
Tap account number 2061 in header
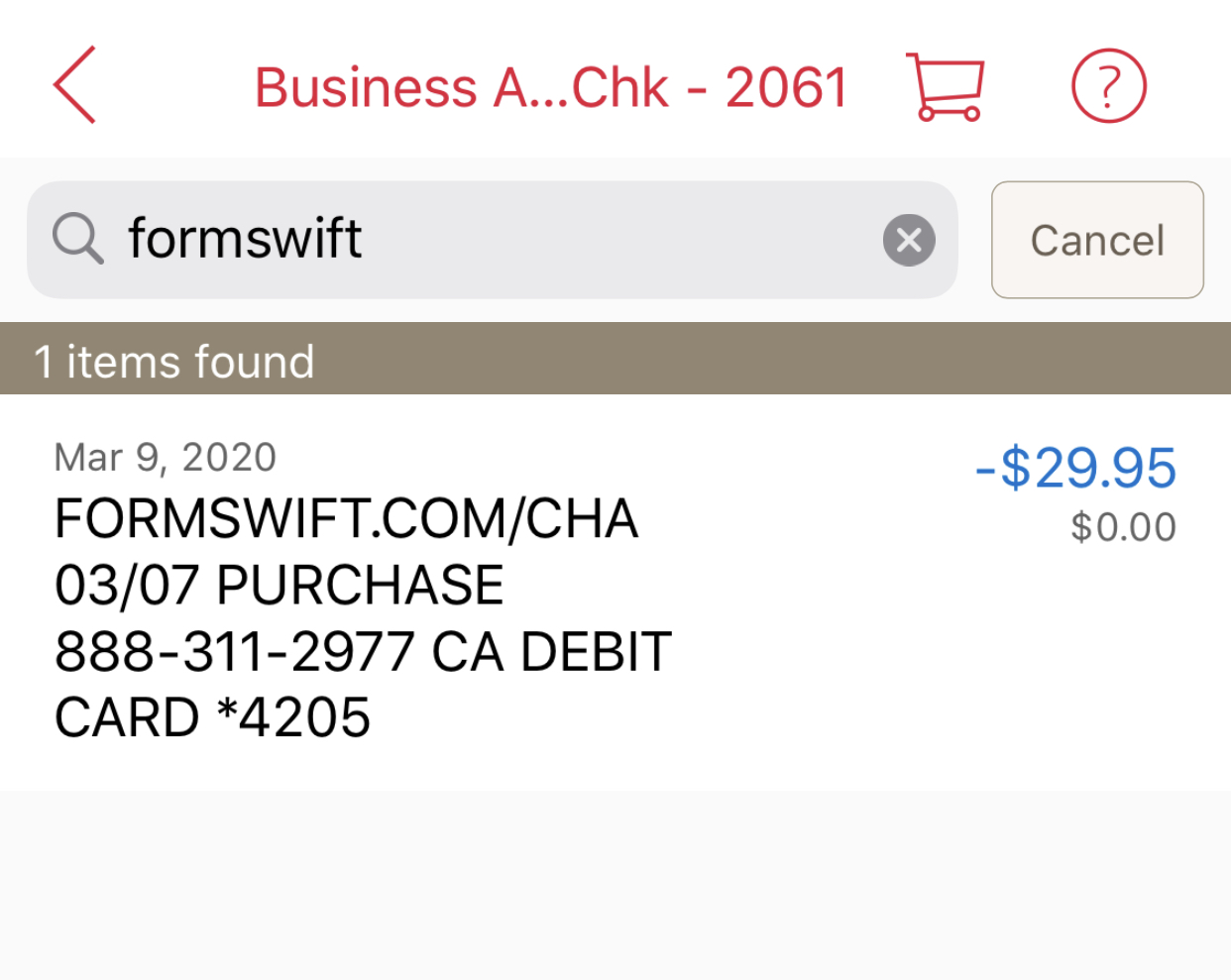(x=786, y=87)
